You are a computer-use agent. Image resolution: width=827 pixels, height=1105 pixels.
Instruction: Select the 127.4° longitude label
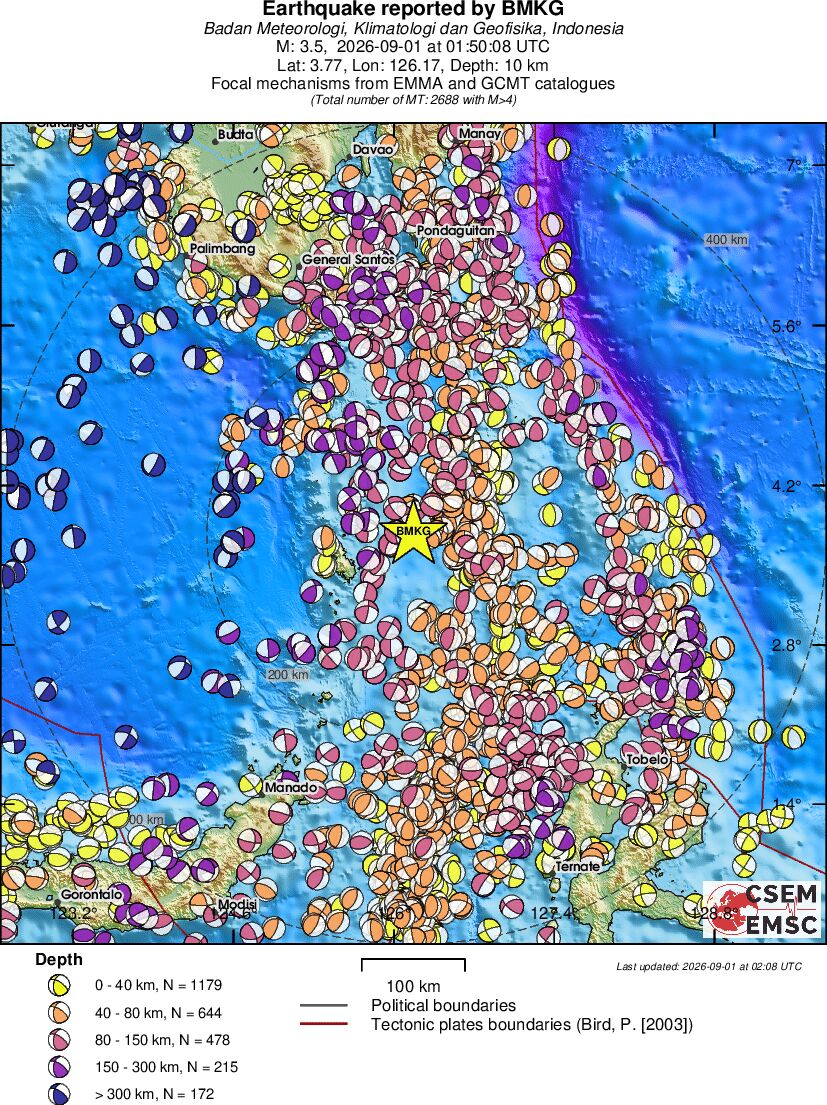coord(554,914)
